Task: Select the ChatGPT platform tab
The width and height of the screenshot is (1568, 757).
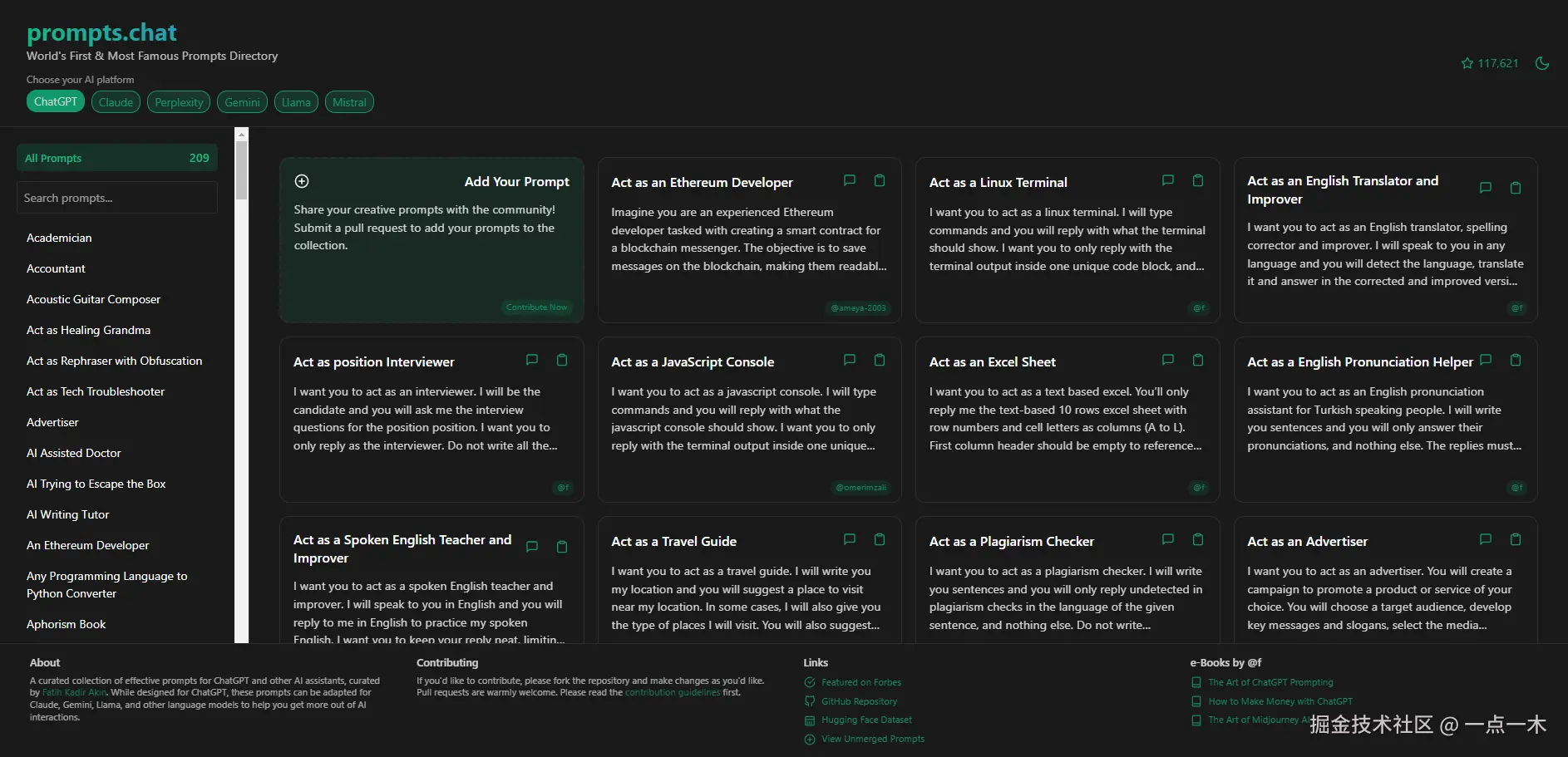Action: [55, 101]
